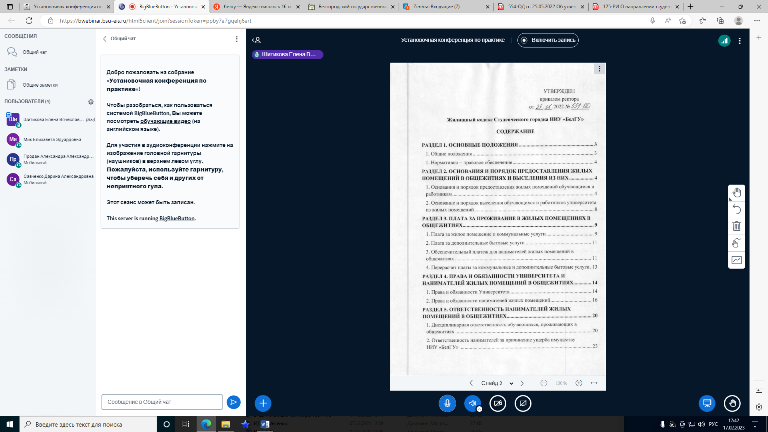This screenshot has height=432, width=768.
Task: Hide the presentation using the blue button
Action: [x=707, y=402]
